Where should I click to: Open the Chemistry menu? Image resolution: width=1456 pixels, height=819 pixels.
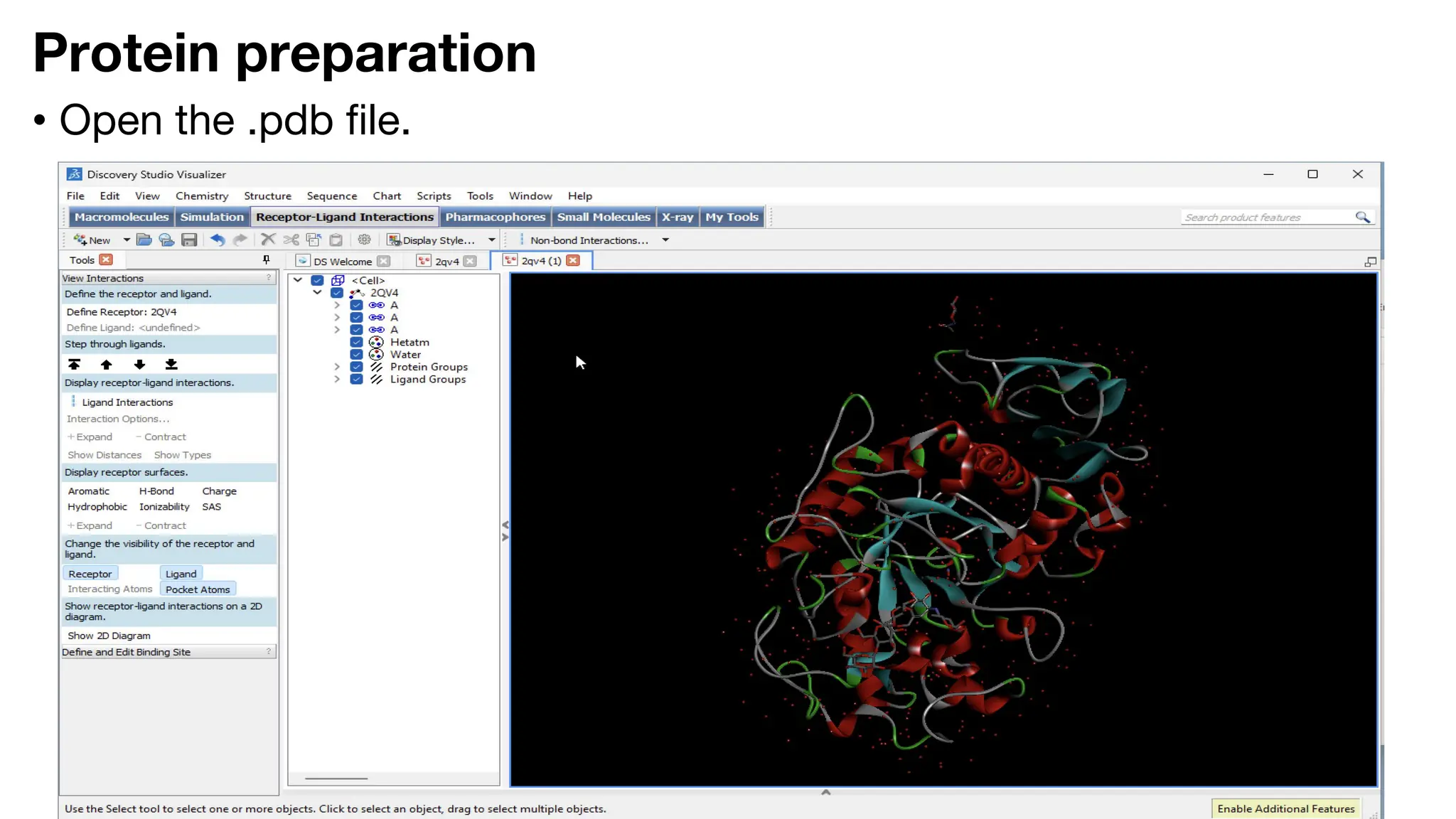(202, 196)
